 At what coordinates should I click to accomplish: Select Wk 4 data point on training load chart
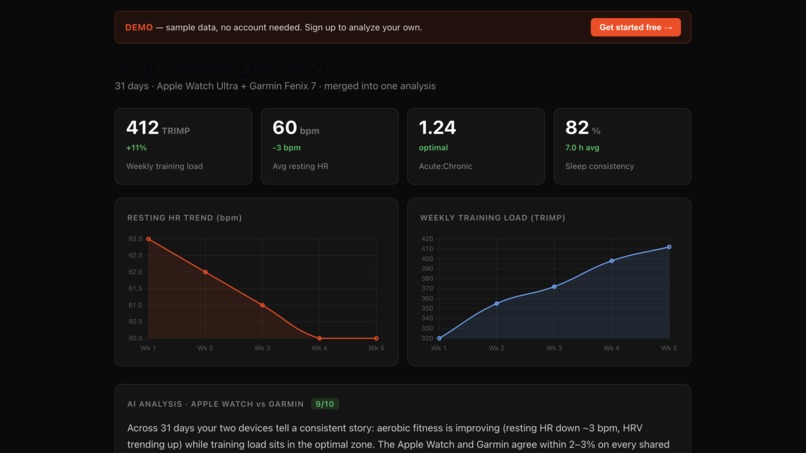coord(612,261)
